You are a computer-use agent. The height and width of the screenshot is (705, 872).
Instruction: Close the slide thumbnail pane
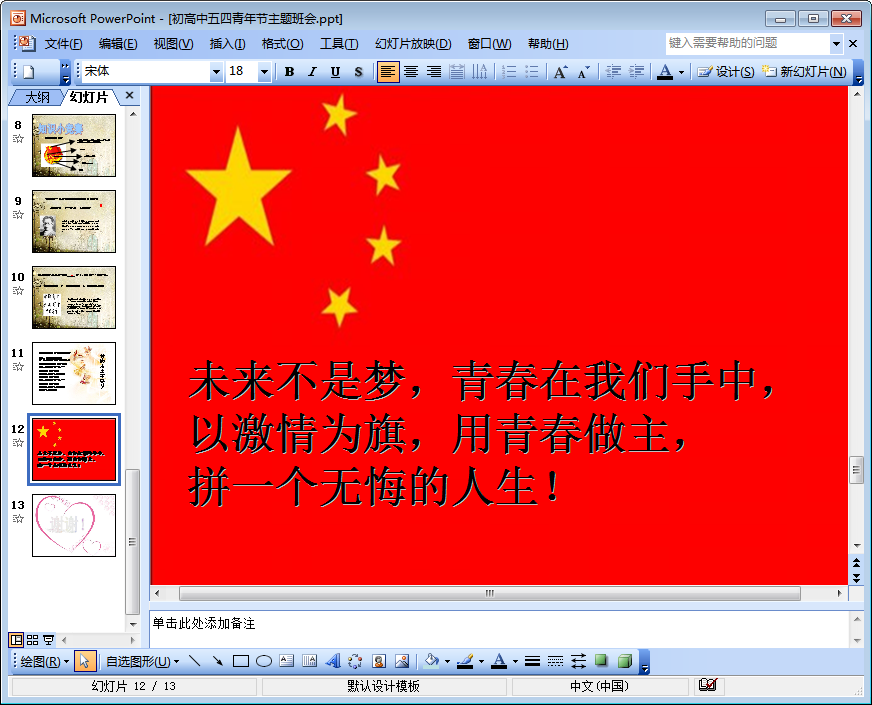[130, 96]
